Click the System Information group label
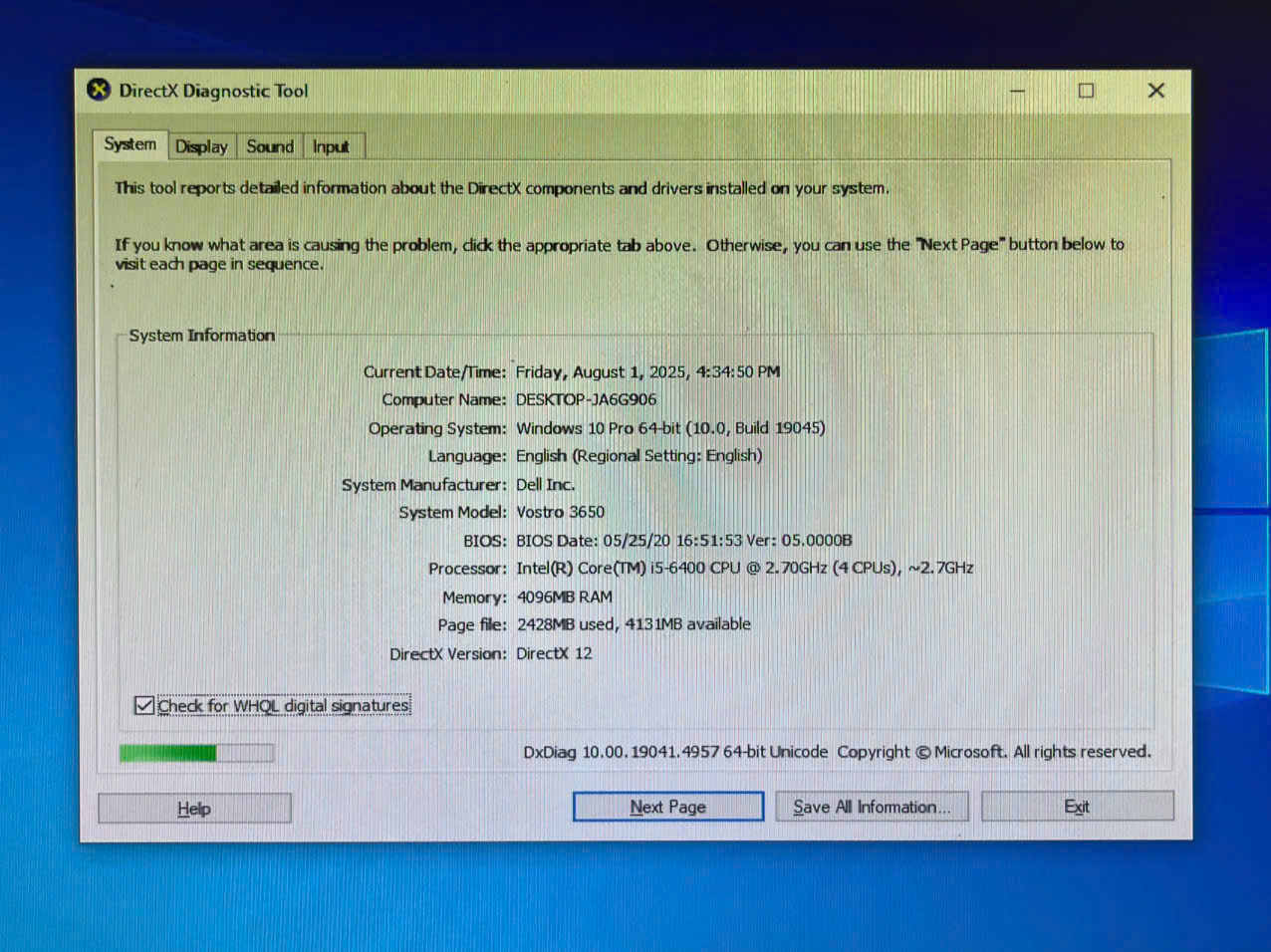1271x952 pixels. point(201,336)
